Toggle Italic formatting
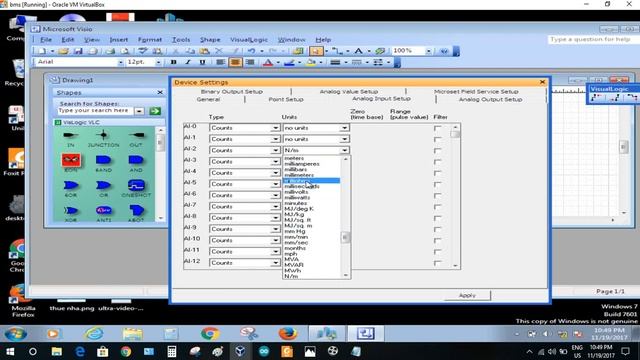 [188, 62]
